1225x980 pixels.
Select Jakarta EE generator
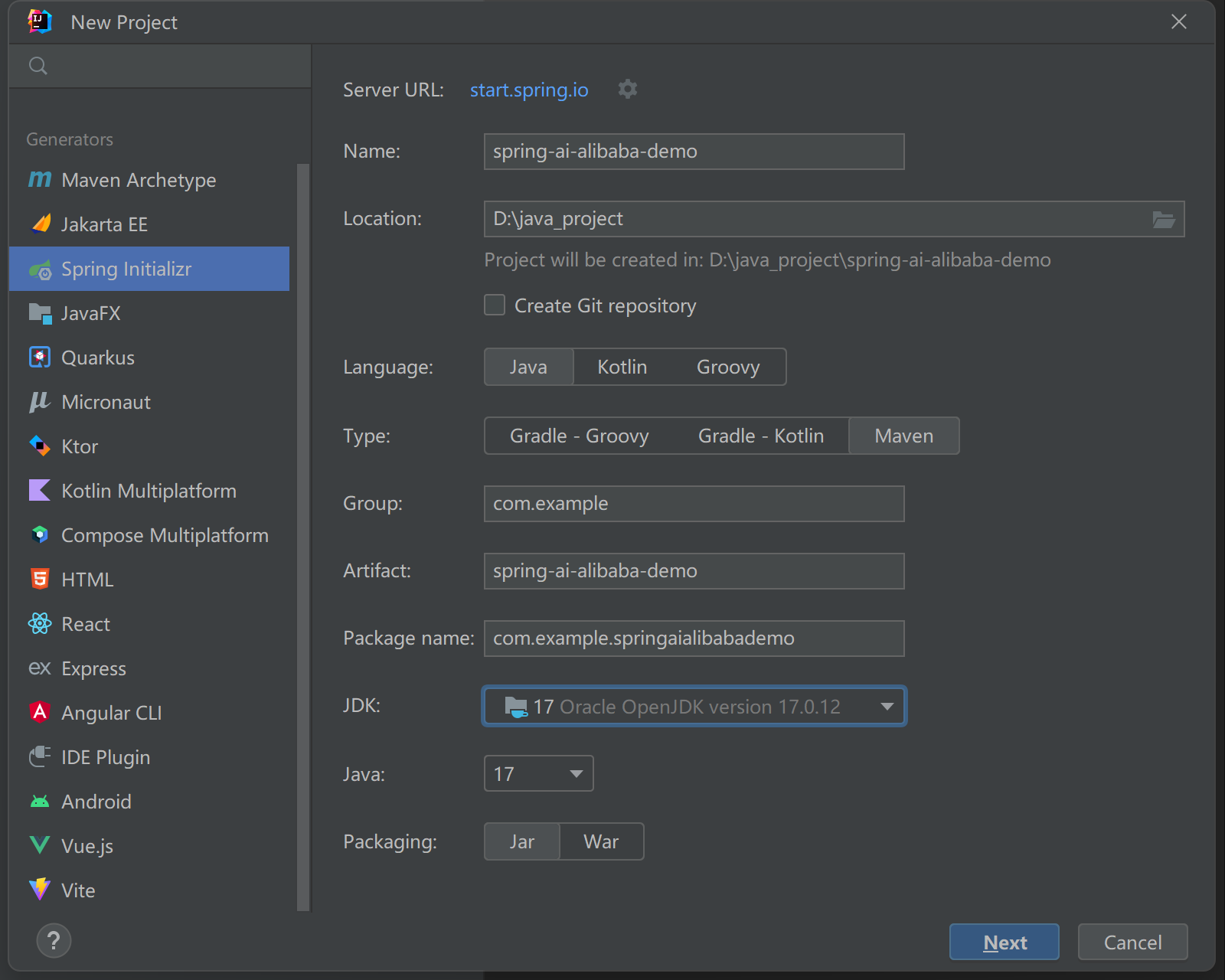point(149,224)
